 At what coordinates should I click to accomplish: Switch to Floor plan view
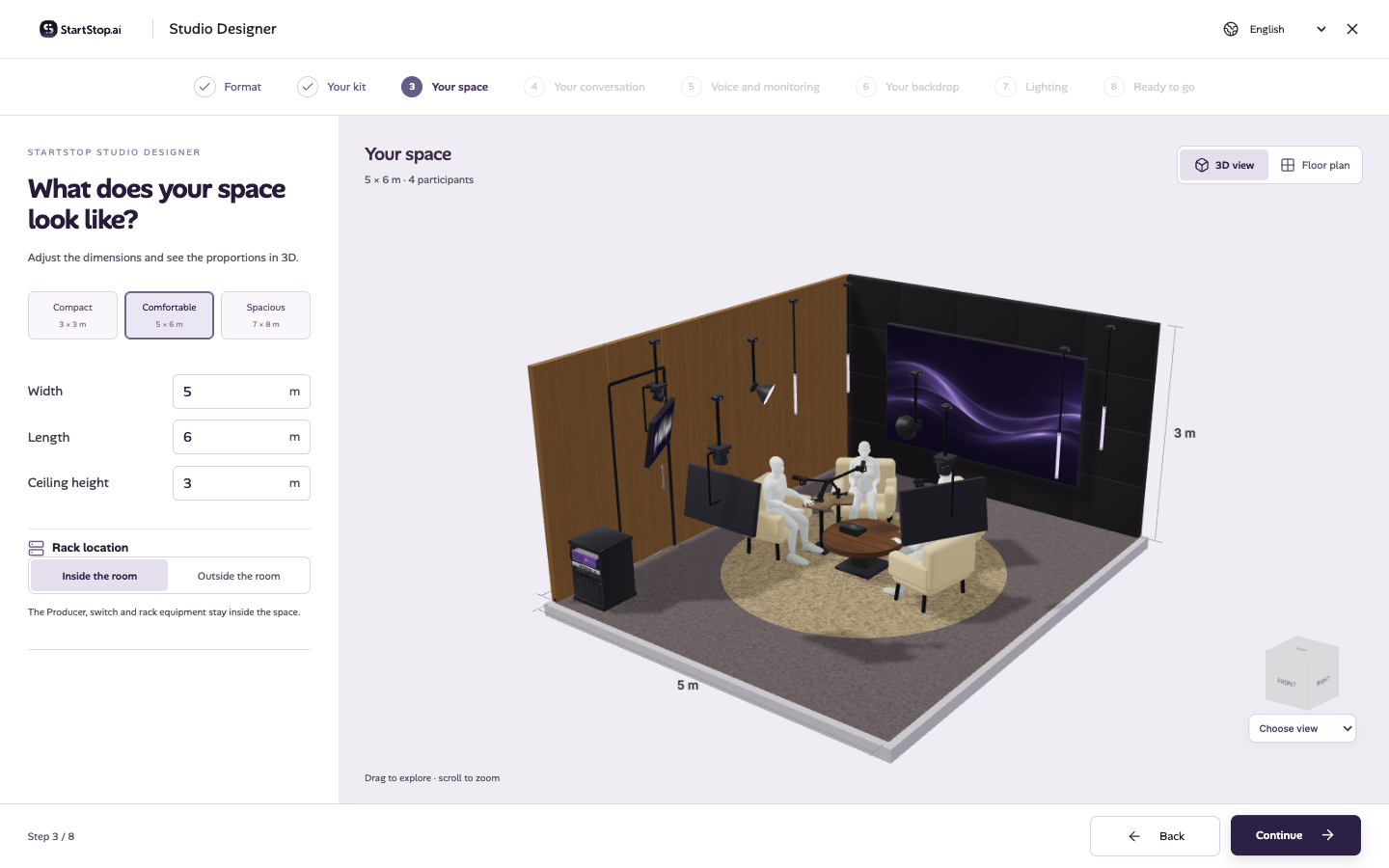point(1315,165)
